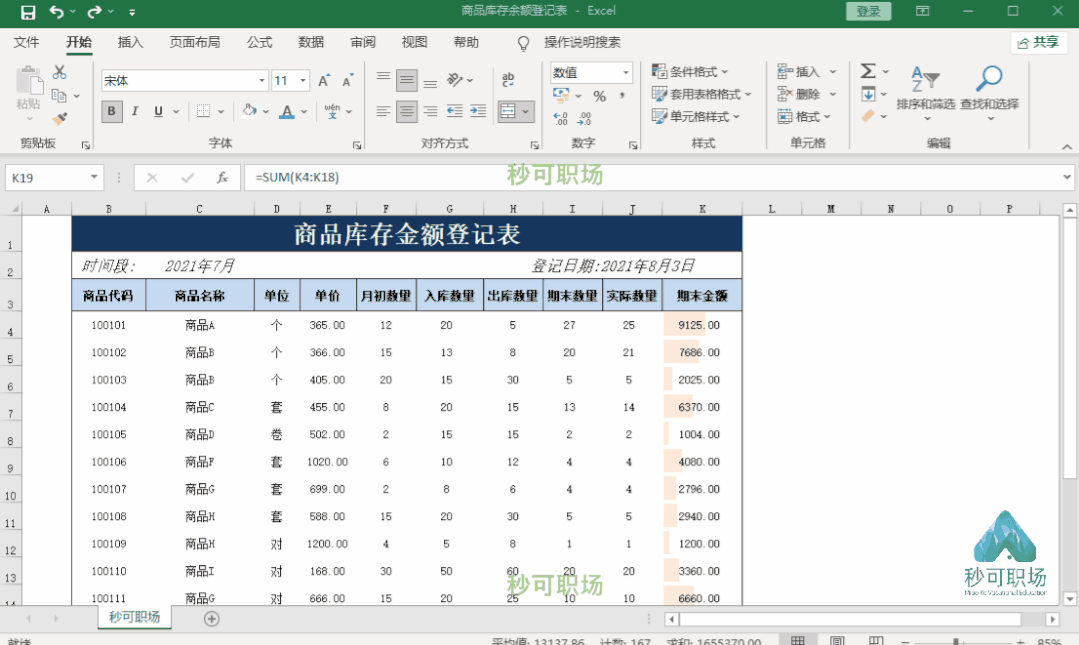
Task: Apply cell borders
Action: point(204,112)
